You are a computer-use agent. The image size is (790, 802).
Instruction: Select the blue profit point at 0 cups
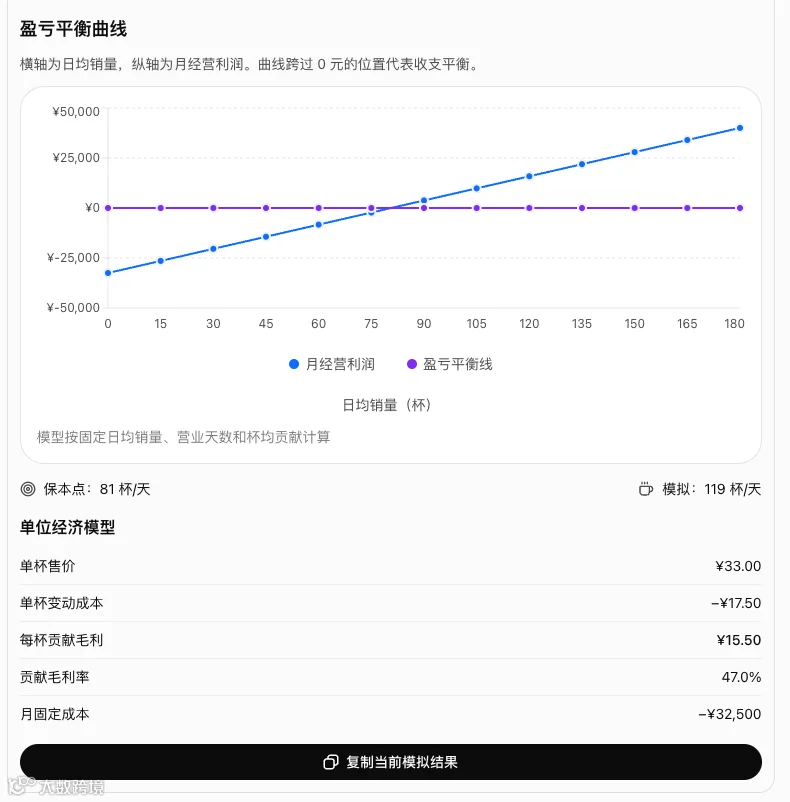click(x=108, y=273)
